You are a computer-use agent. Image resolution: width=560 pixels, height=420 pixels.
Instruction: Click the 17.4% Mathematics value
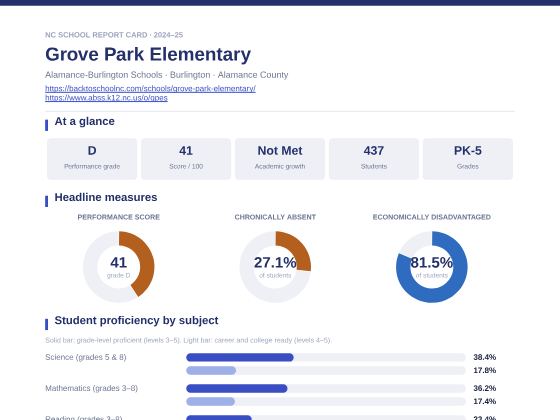(485, 401)
